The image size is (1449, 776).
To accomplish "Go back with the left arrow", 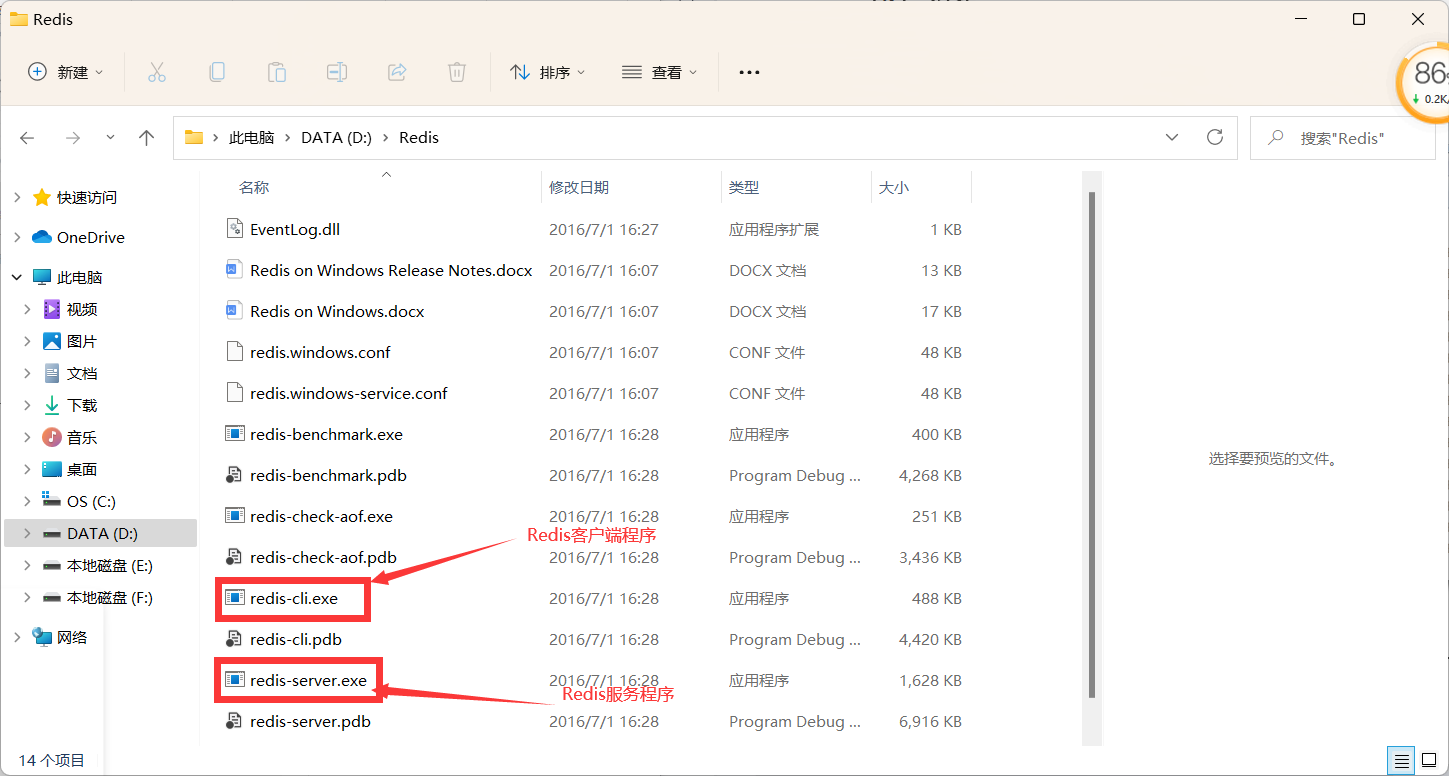I will tap(27, 138).
